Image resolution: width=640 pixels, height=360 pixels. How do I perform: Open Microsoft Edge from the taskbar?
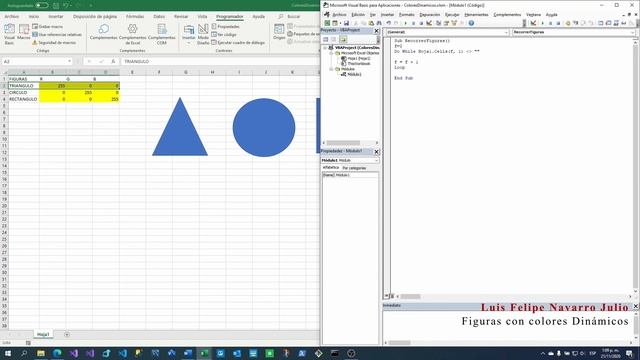point(57,353)
